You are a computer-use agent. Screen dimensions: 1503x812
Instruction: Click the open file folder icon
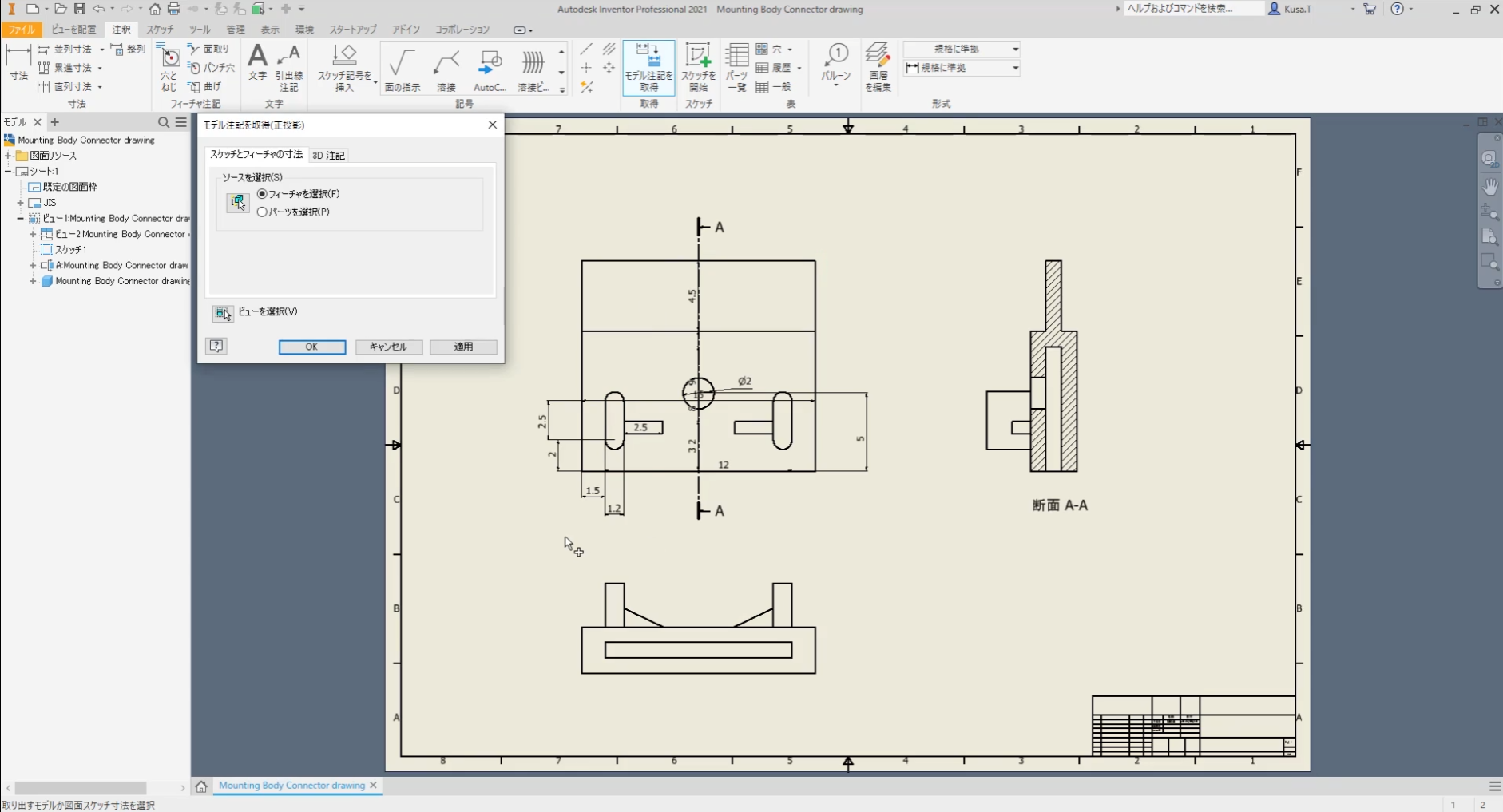tap(60, 9)
